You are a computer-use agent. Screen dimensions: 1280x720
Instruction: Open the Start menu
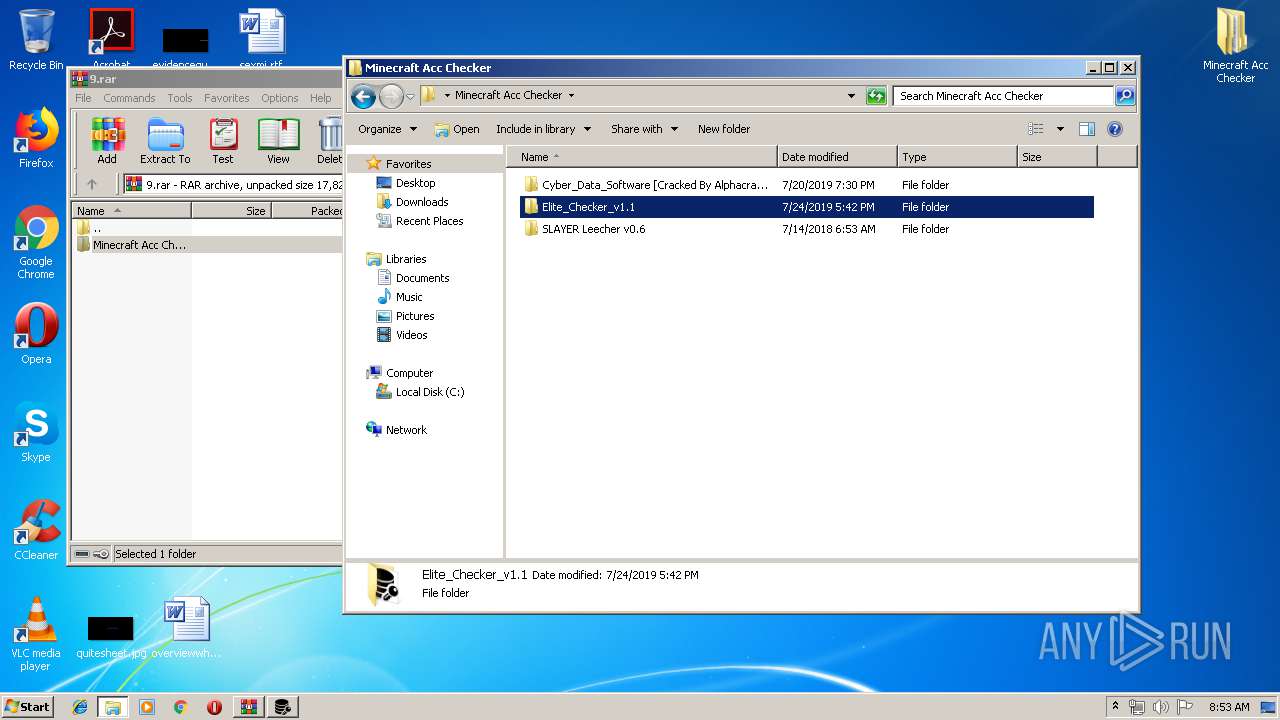click(x=28, y=706)
